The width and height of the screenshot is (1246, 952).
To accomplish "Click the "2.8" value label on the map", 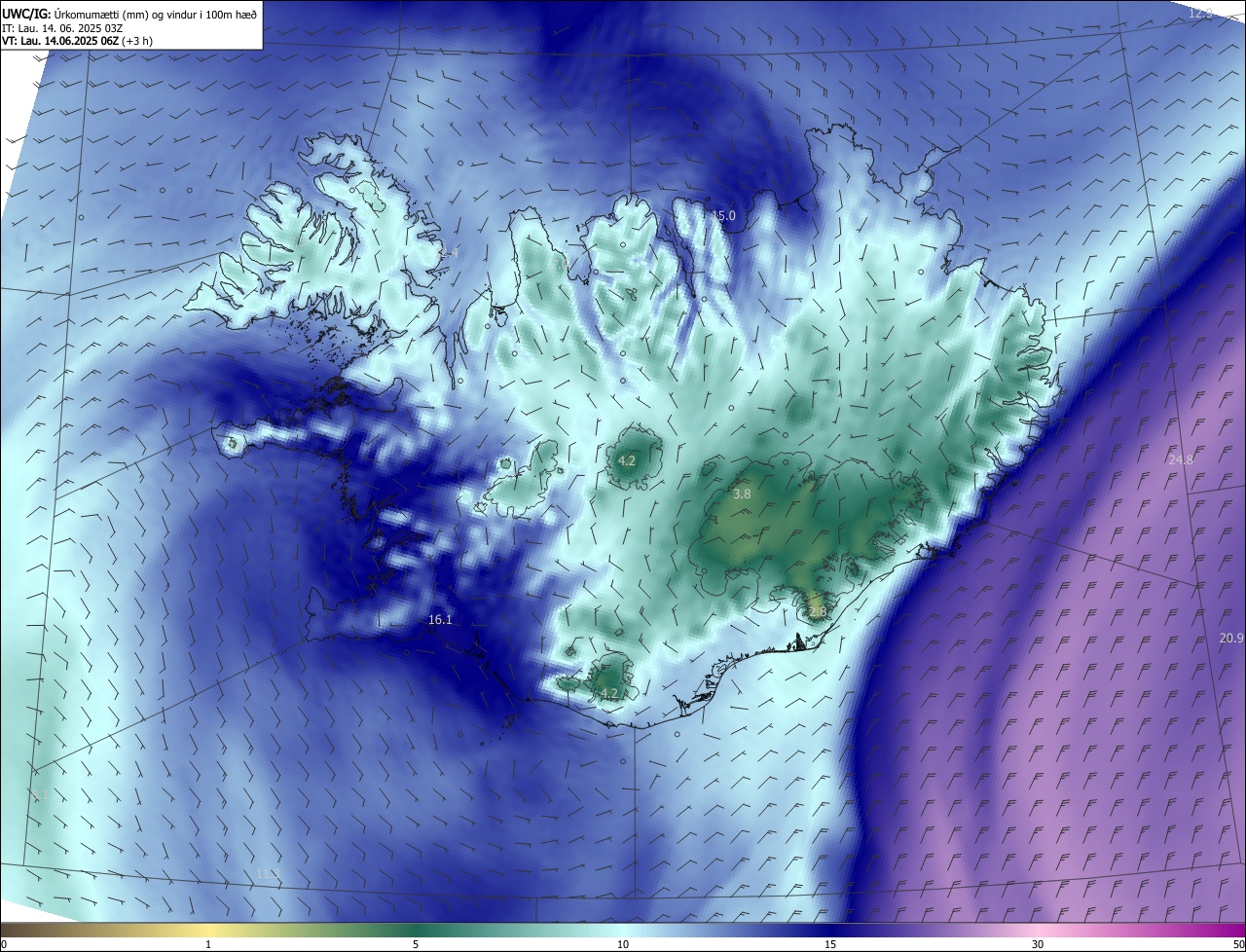I will click(817, 611).
